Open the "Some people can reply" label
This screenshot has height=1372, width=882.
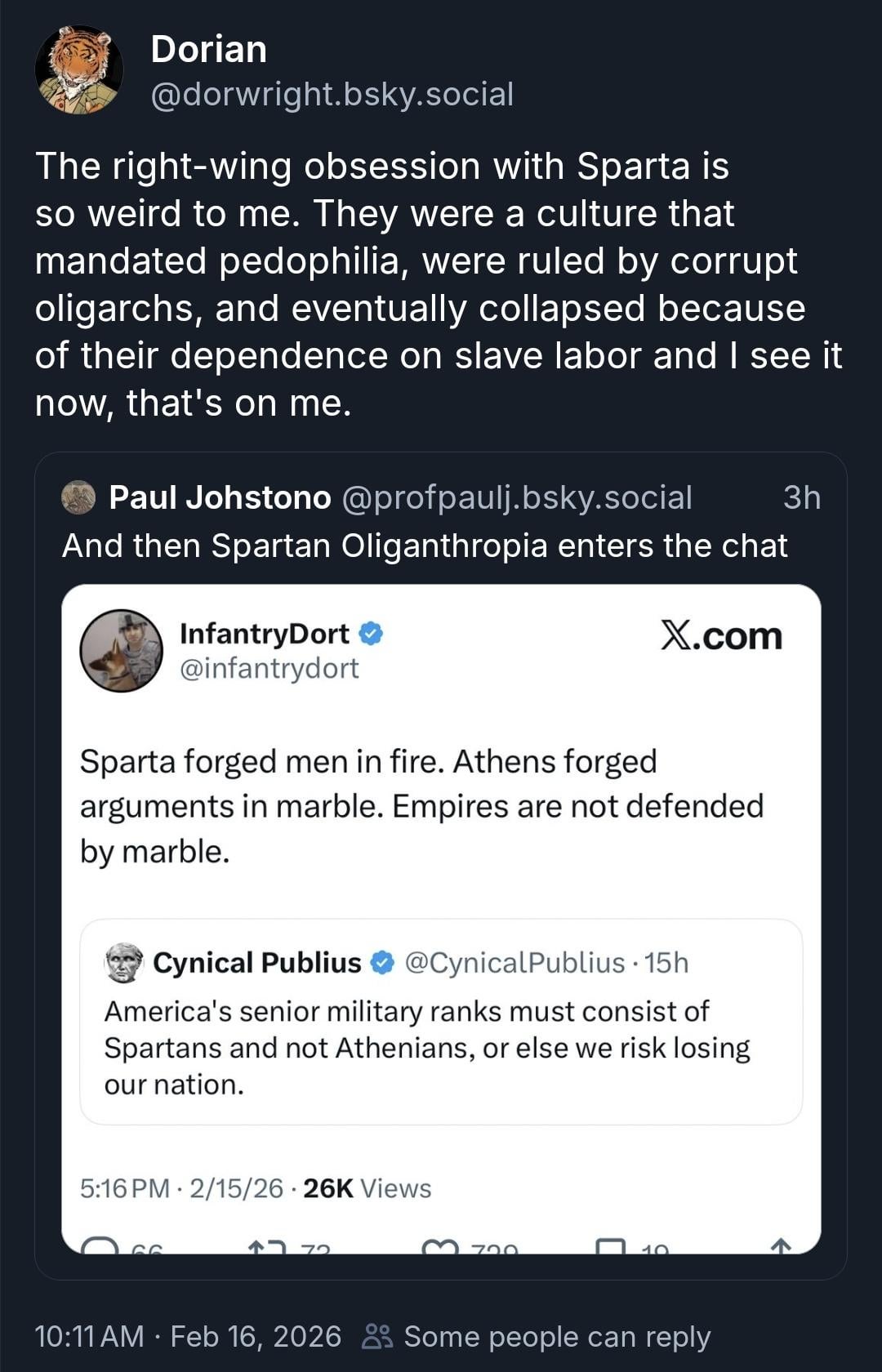coord(557,1337)
